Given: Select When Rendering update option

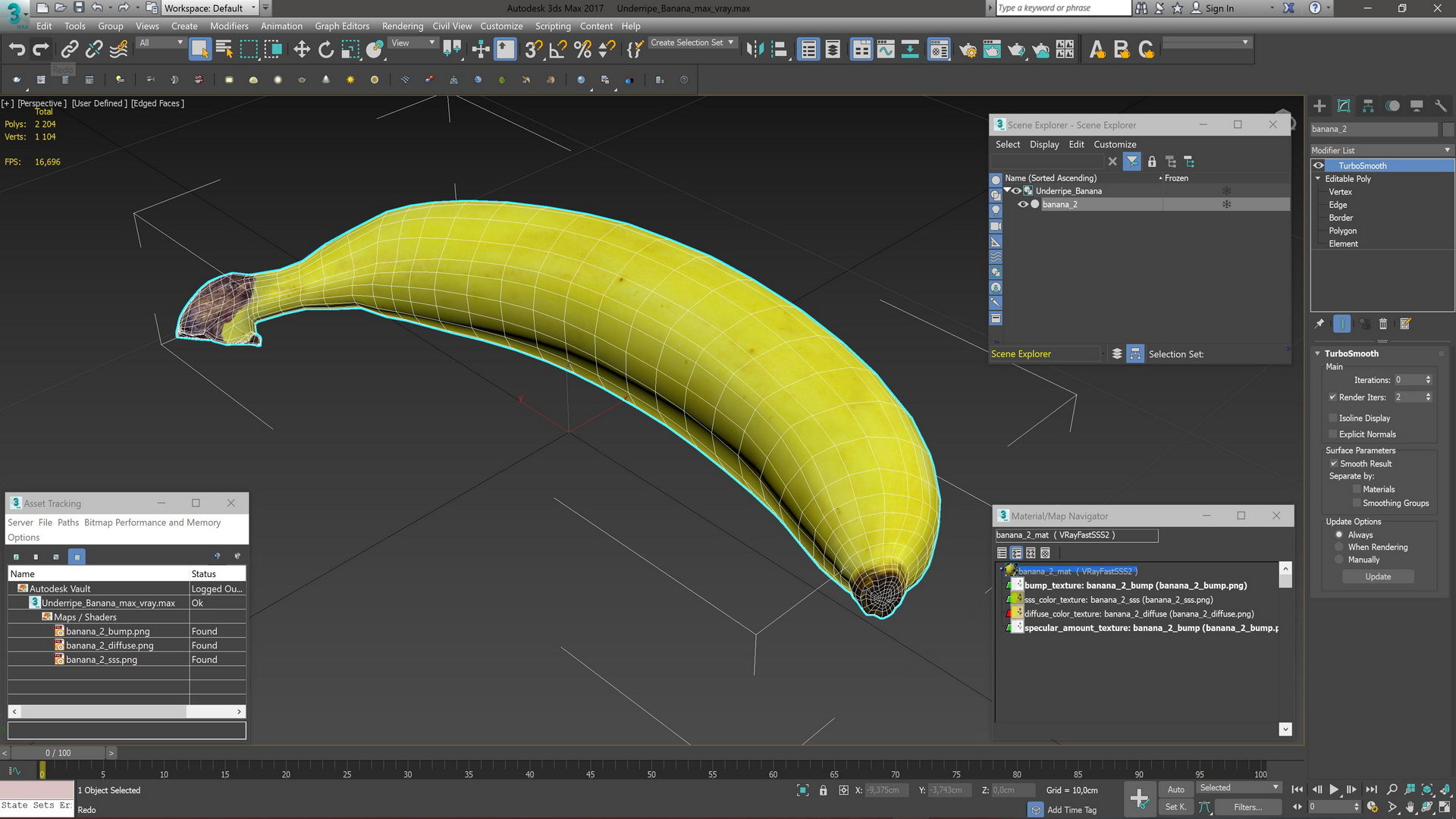Looking at the screenshot, I should click(x=1339, y=548).
